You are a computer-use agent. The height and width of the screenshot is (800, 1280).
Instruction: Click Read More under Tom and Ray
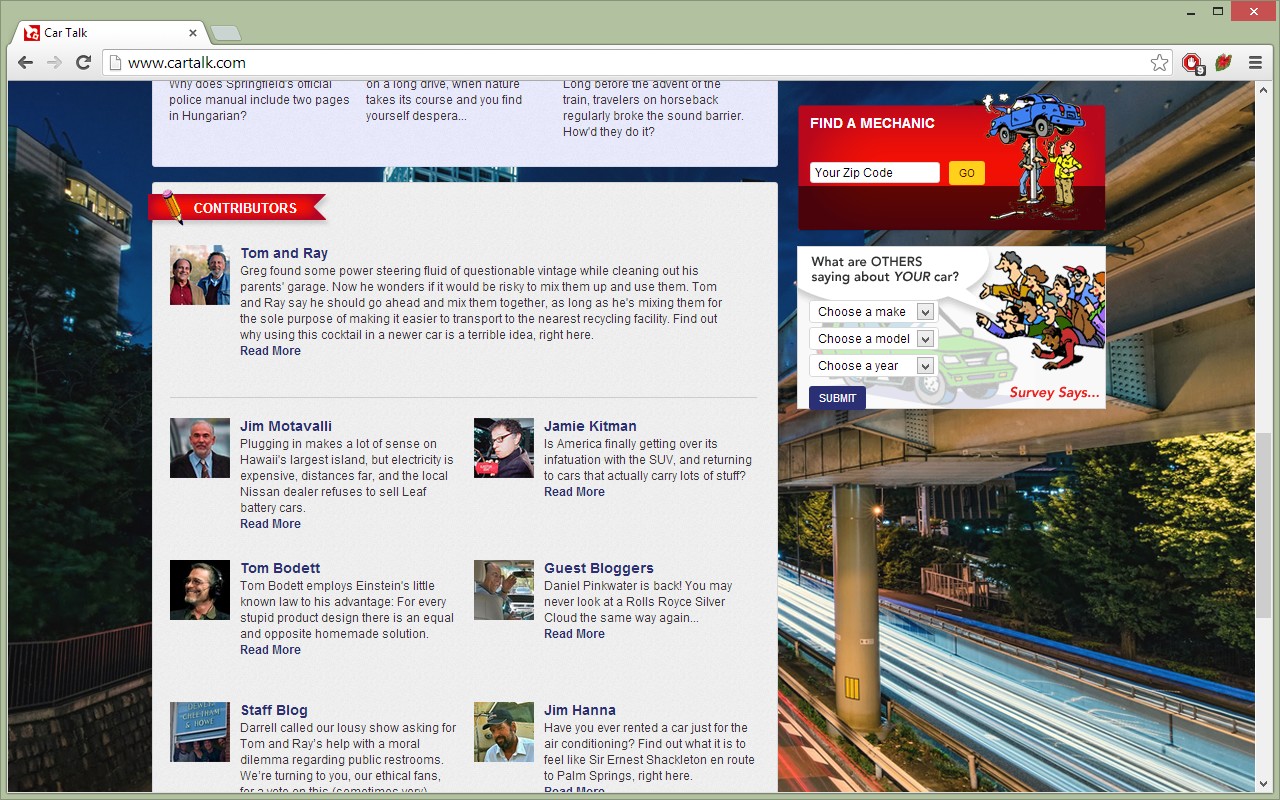tap(270, 351)
